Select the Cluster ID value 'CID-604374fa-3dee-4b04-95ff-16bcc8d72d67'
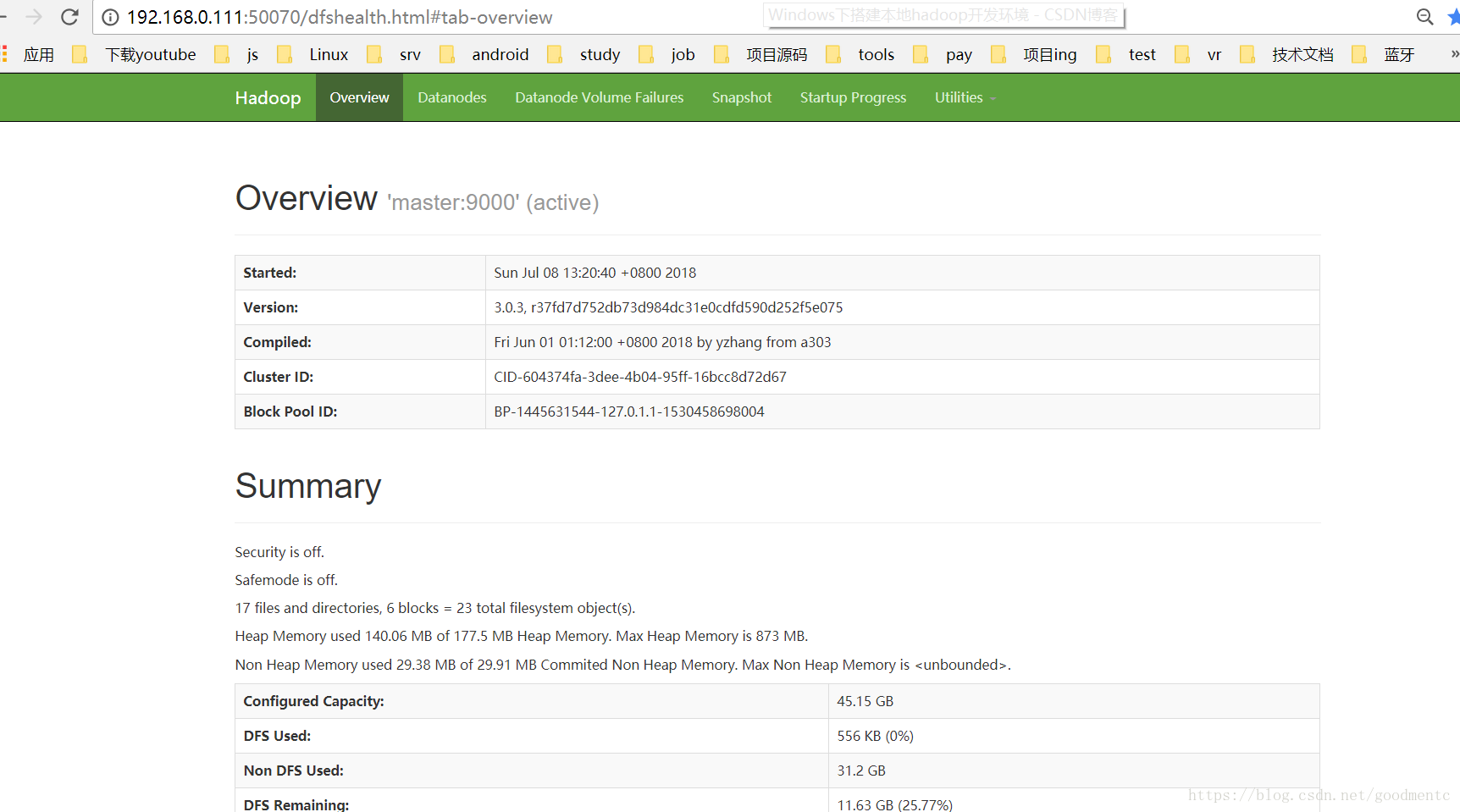This screenshot has height=812, width=1460. [640, 377]
